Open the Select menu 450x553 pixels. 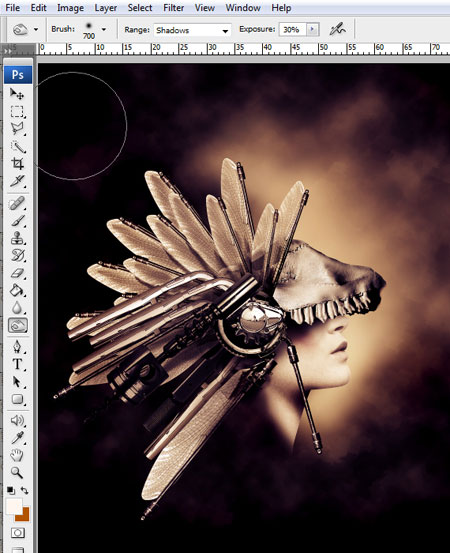point(140,7)
